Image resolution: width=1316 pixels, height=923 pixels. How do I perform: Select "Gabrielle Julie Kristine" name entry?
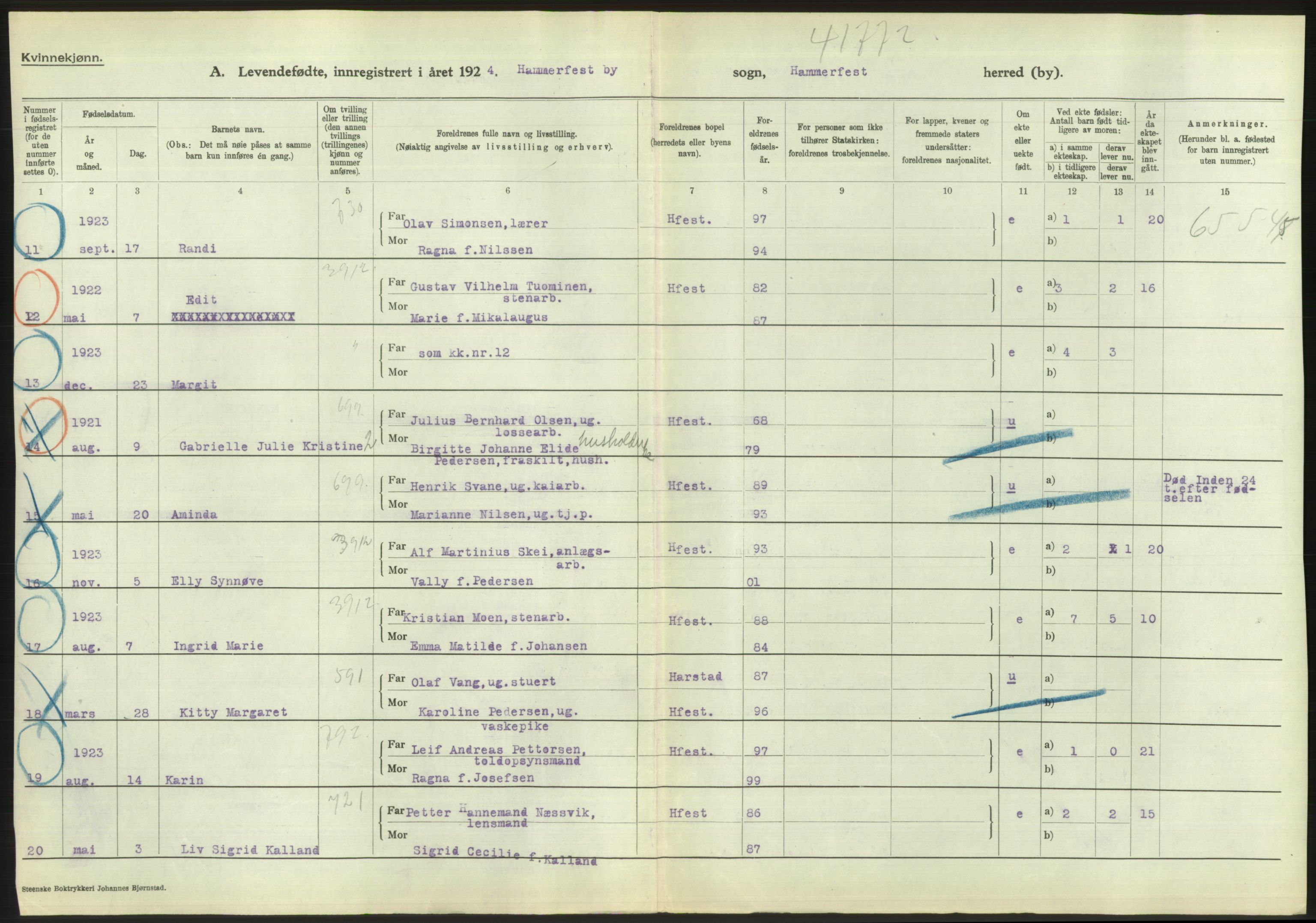271,447
